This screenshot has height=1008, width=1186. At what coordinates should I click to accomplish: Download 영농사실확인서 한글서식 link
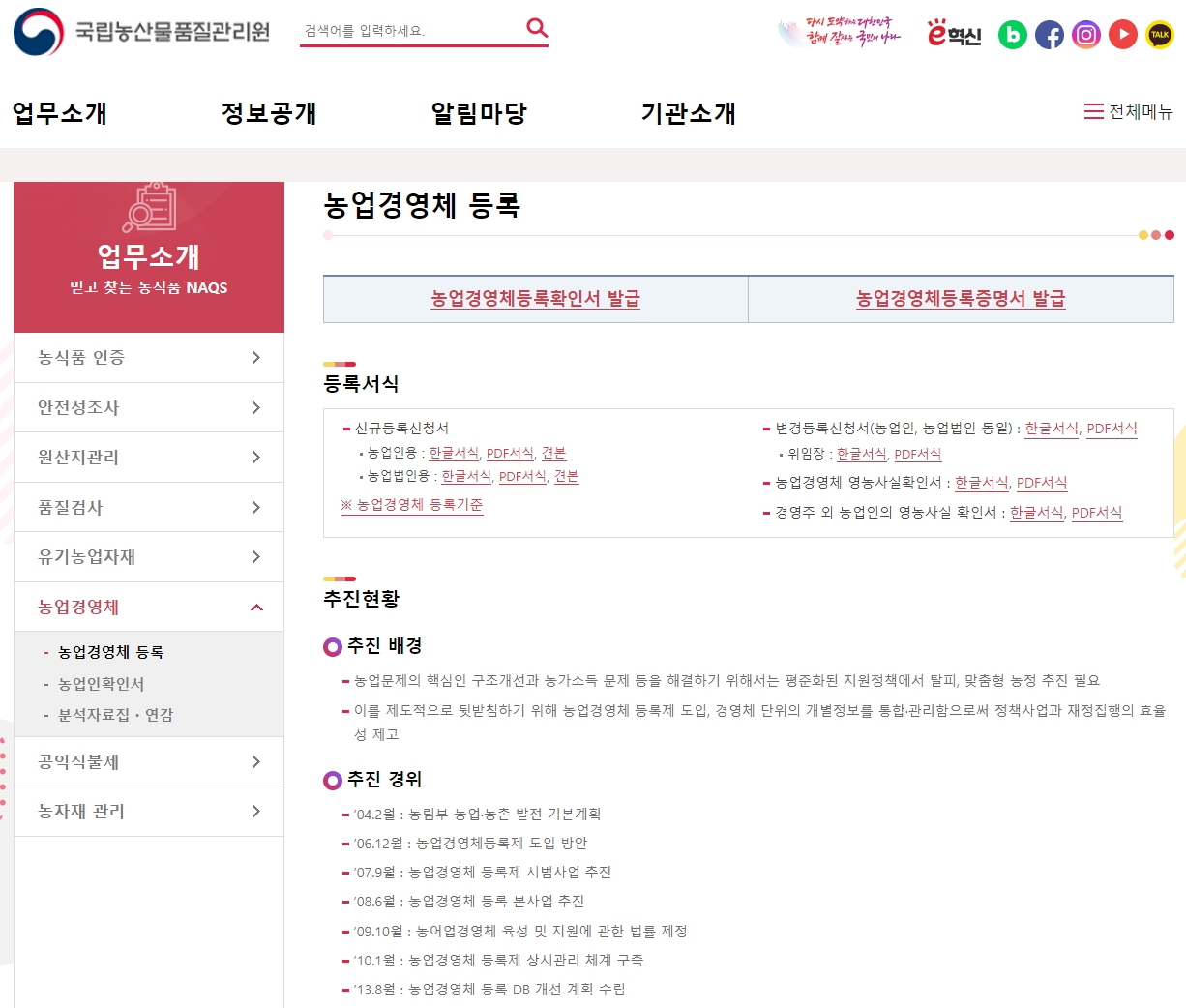click(982, 483)
